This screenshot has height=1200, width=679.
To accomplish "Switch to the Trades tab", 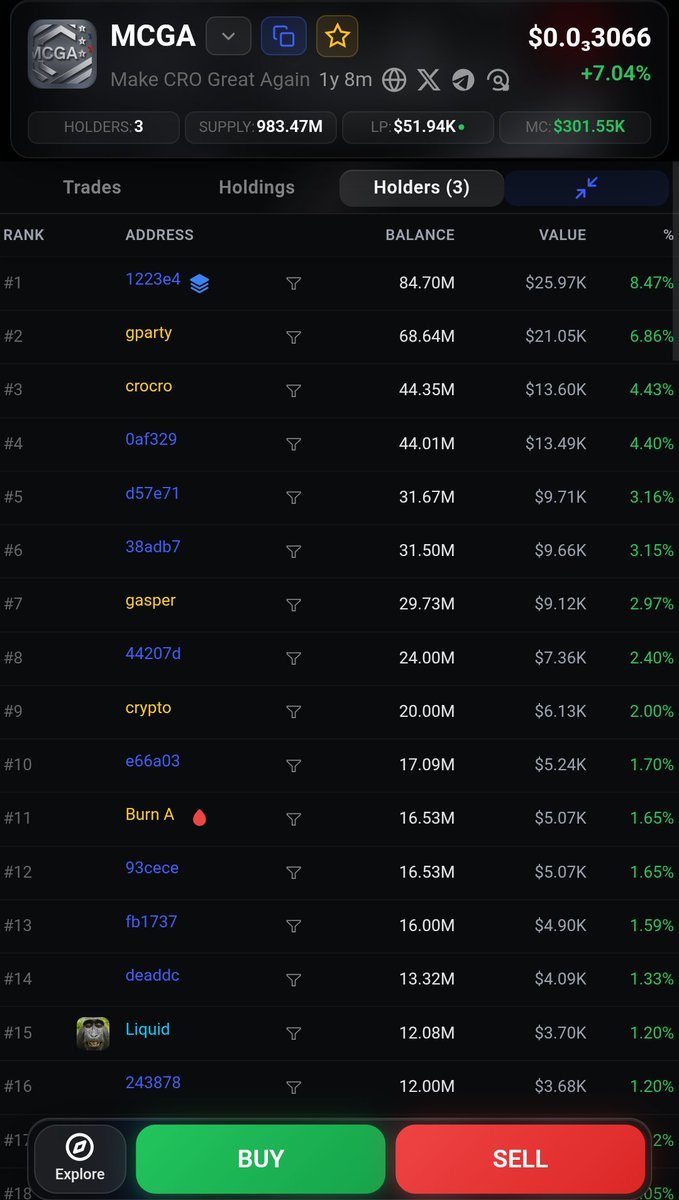I will pos(92,187).
